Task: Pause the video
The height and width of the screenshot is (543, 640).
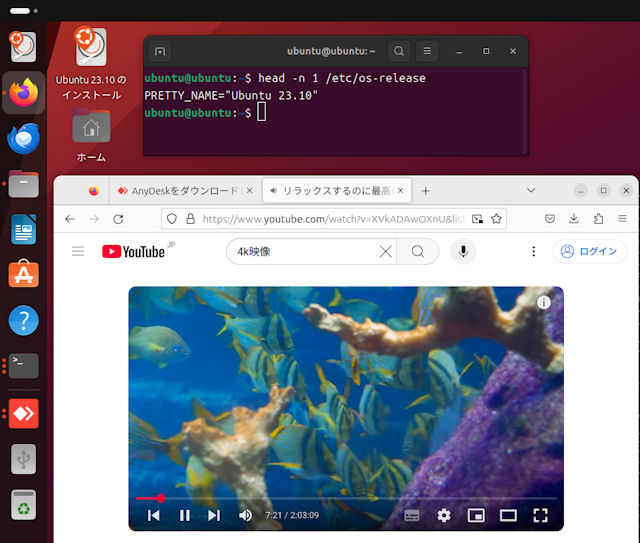Action: click(x=184, y=516)
